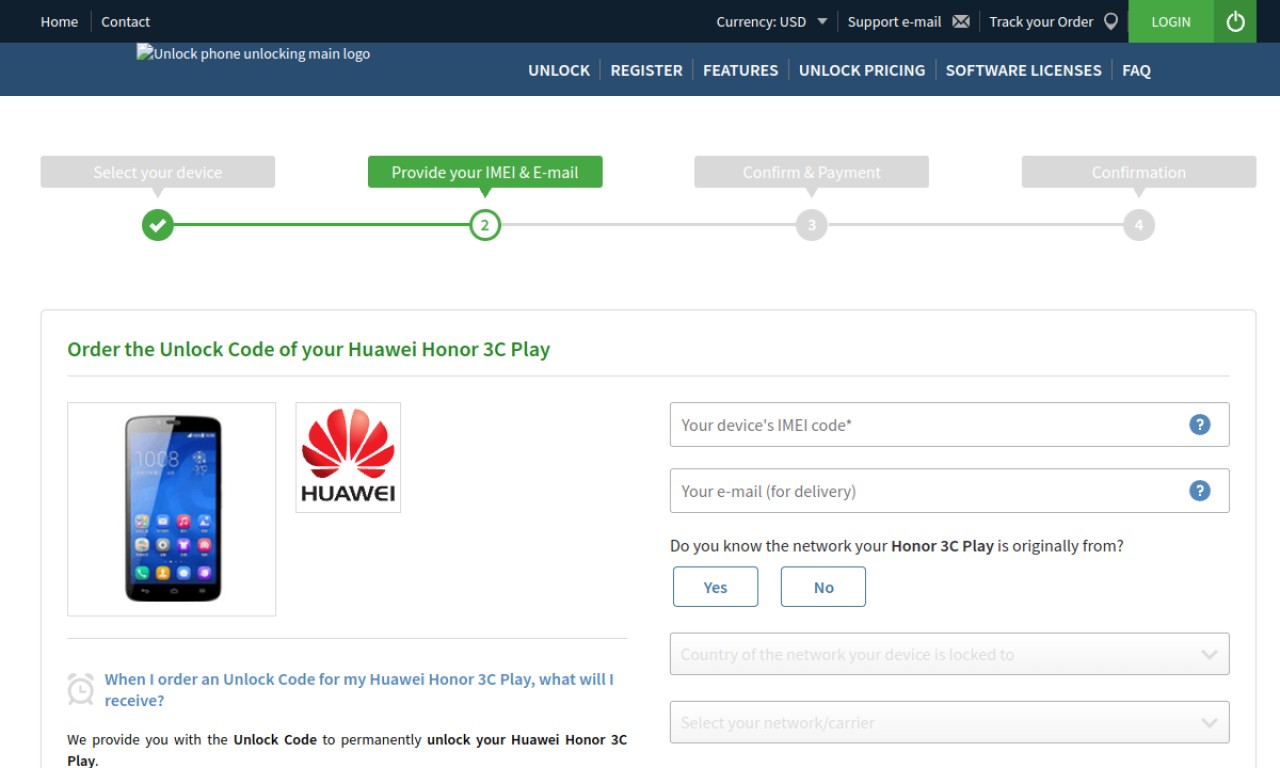Open the FAQ menu item

point(1136,70)
